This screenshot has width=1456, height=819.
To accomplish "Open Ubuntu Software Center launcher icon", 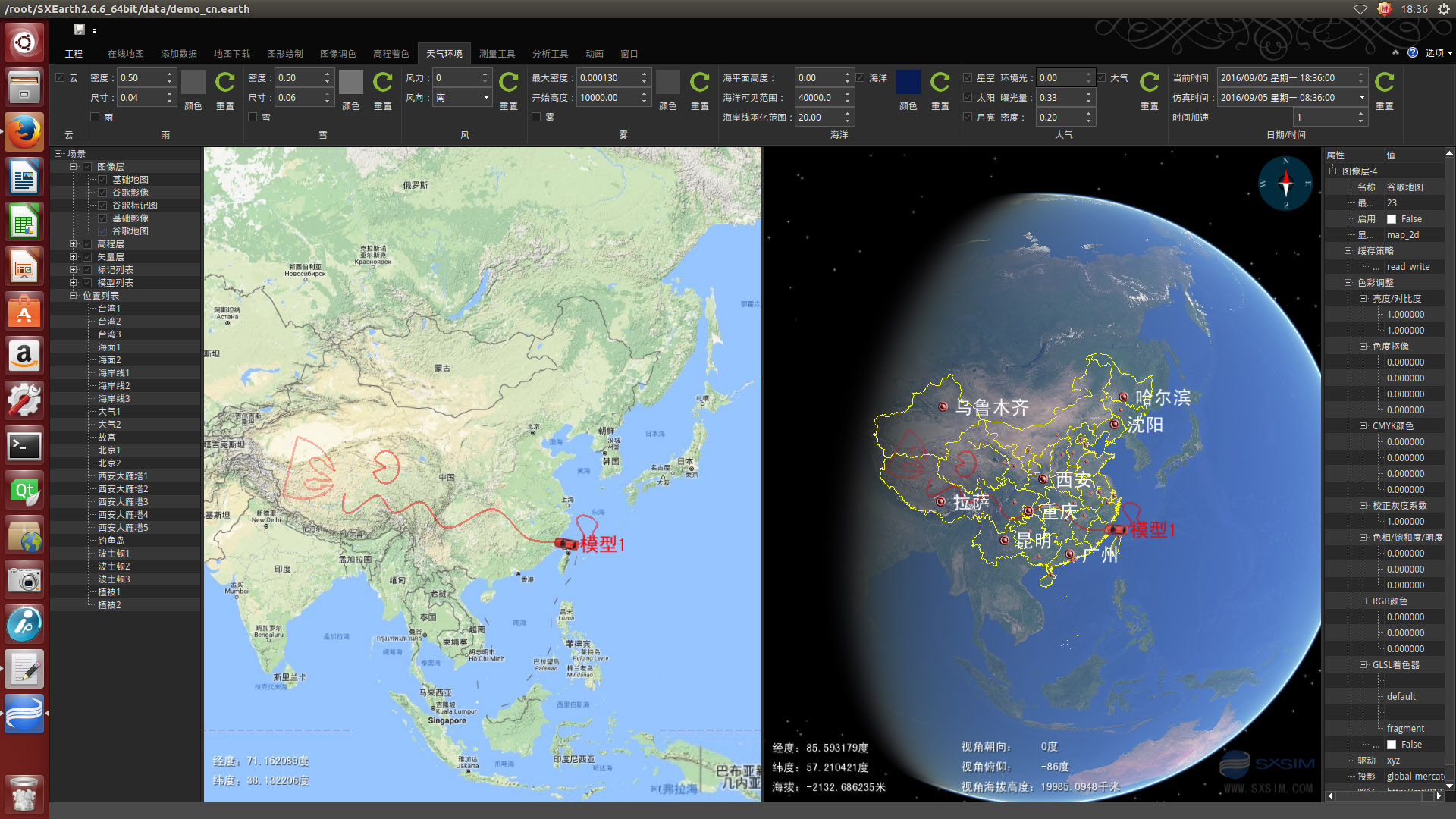I will click(24, 312).
